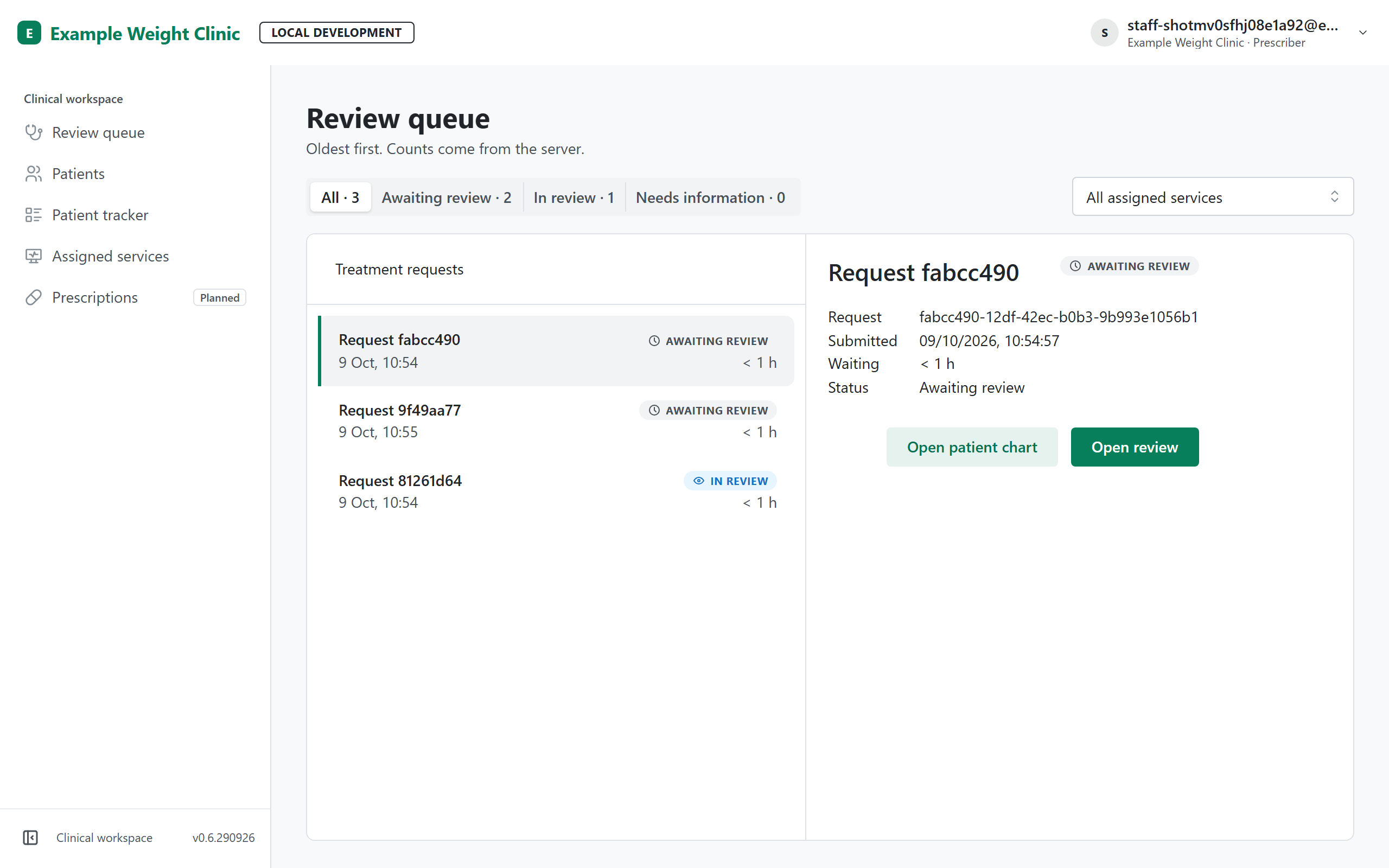This screenshot has height=868, width=1389.
Task: Click the Open review button
Action: coord(1134,446)
